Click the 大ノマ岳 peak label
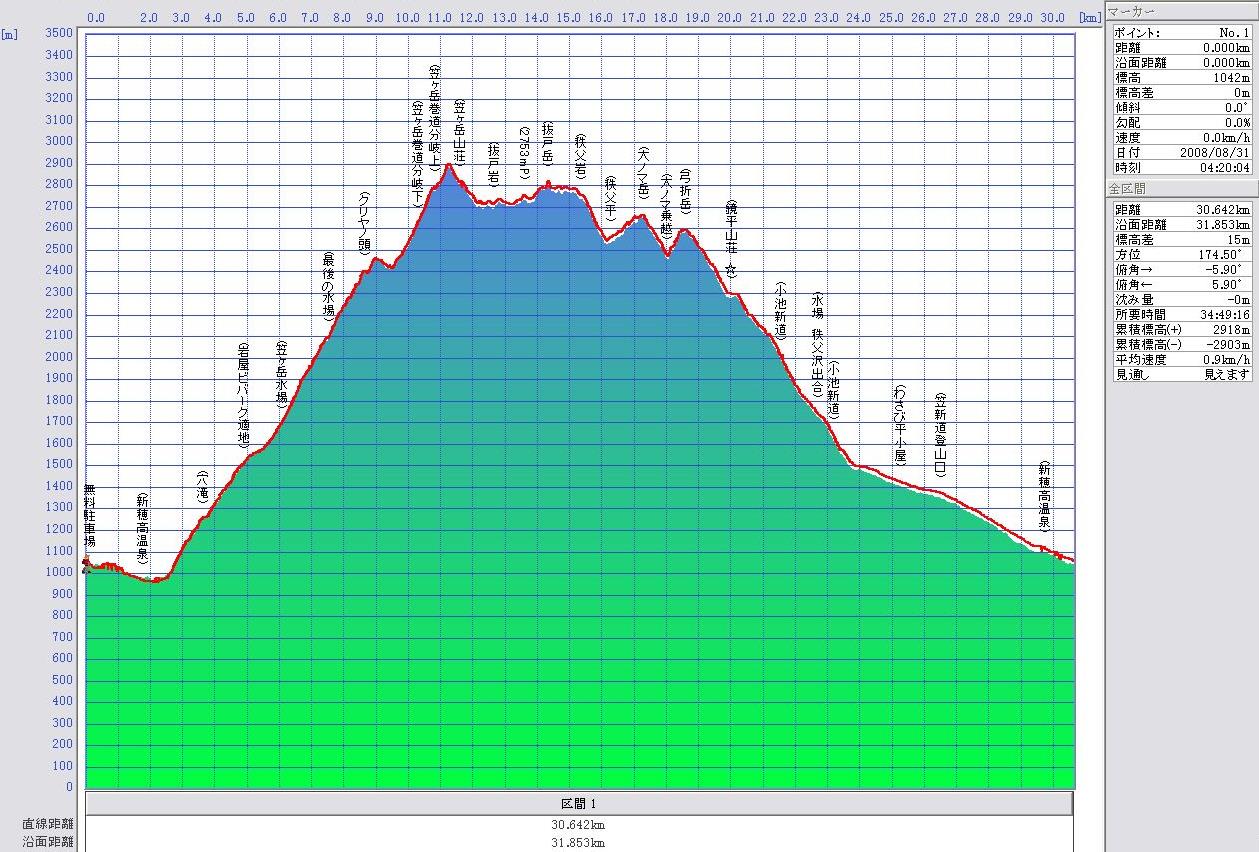The height and width of the screenshot is (852, 1259). 643,172
